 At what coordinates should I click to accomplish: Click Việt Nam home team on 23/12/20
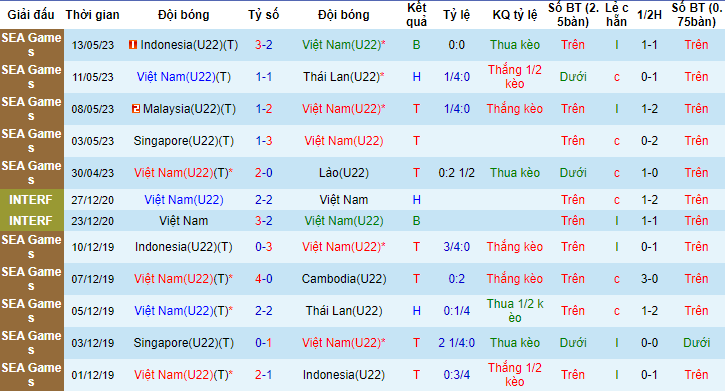pos(184,221)
